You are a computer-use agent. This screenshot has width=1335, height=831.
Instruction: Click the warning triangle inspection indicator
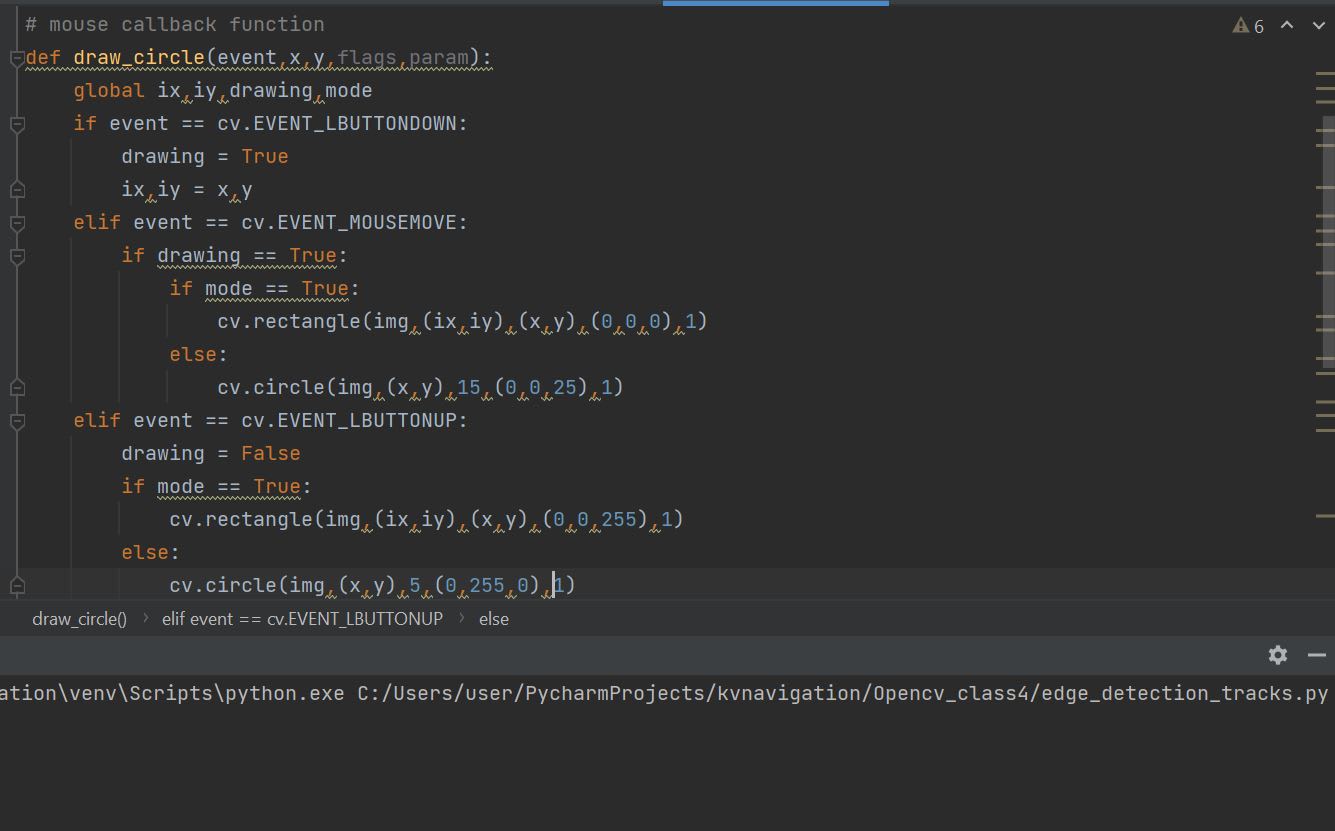pyautogui.click(x=1241, y=25)
